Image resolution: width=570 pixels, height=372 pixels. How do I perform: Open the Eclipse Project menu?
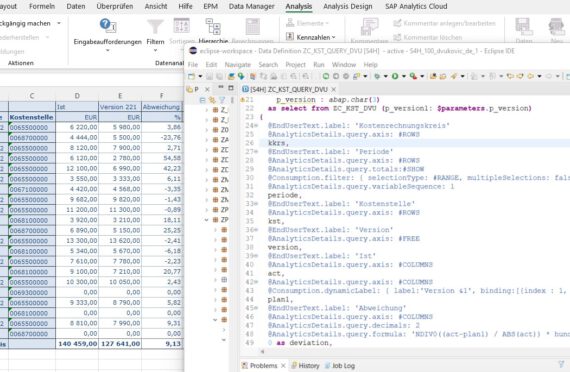pyautogui.click(x=295, y=65)
